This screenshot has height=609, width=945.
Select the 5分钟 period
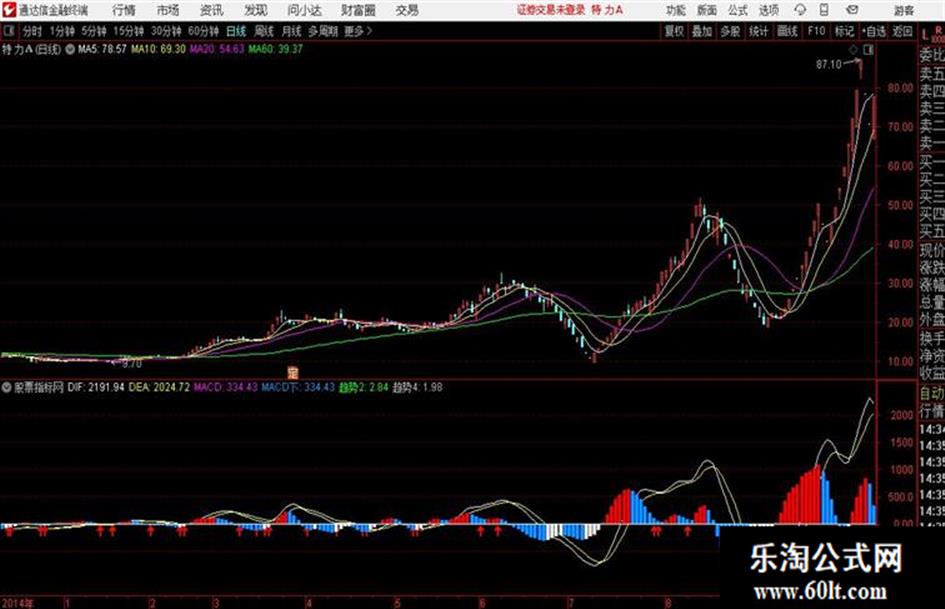(93, 31)
